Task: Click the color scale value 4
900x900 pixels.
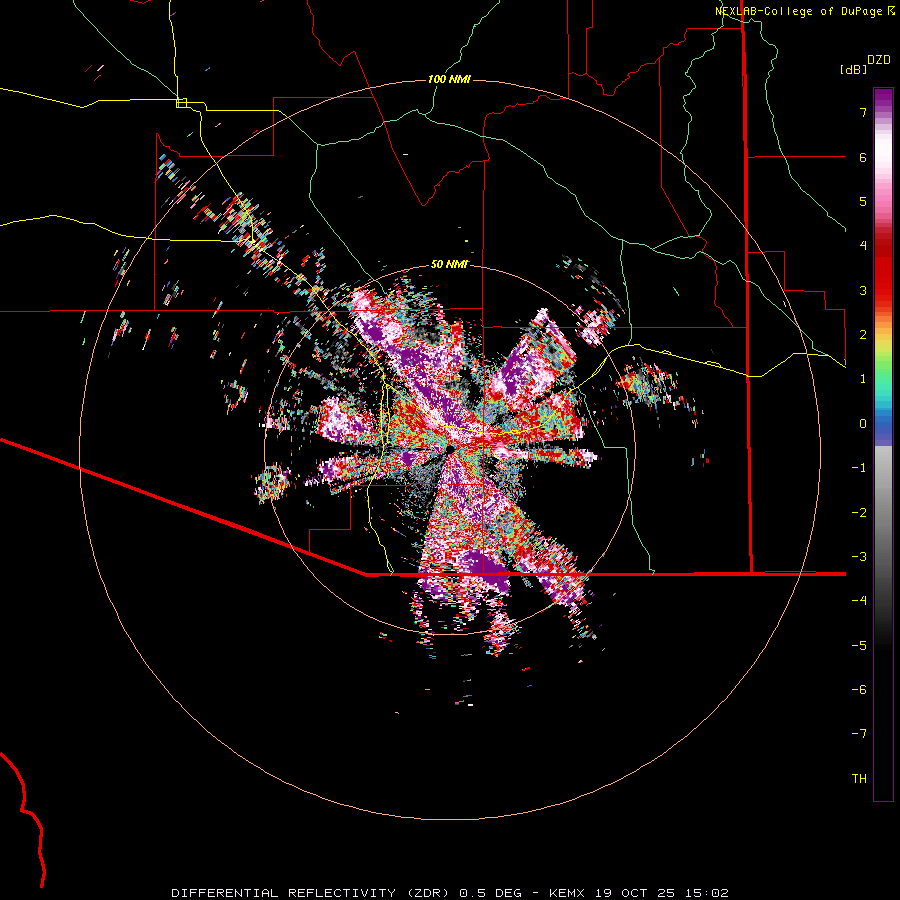Action: click(863, 246)
